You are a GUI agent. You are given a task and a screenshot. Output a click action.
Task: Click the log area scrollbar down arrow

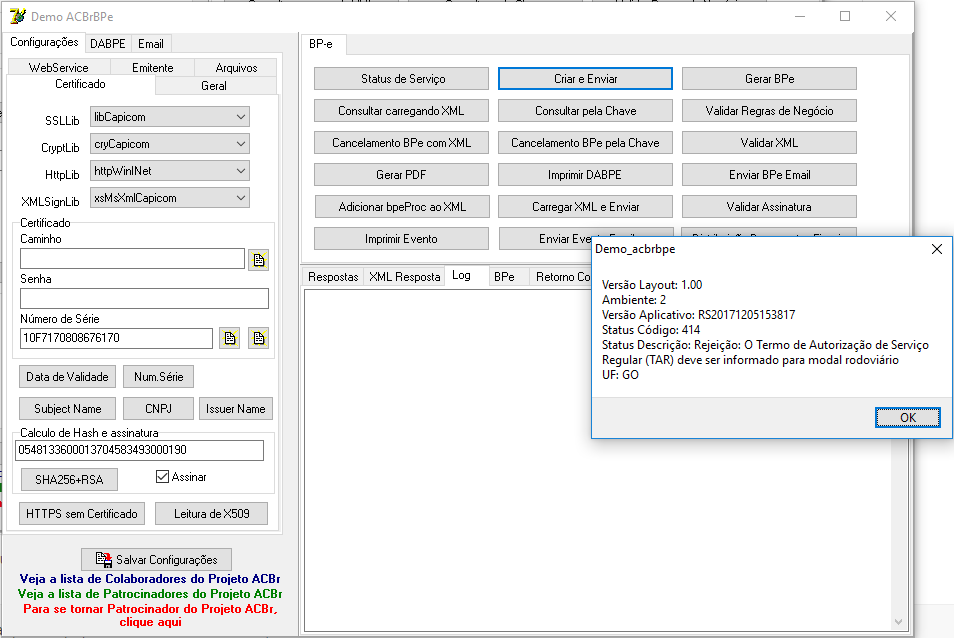(x=898, y=622)
